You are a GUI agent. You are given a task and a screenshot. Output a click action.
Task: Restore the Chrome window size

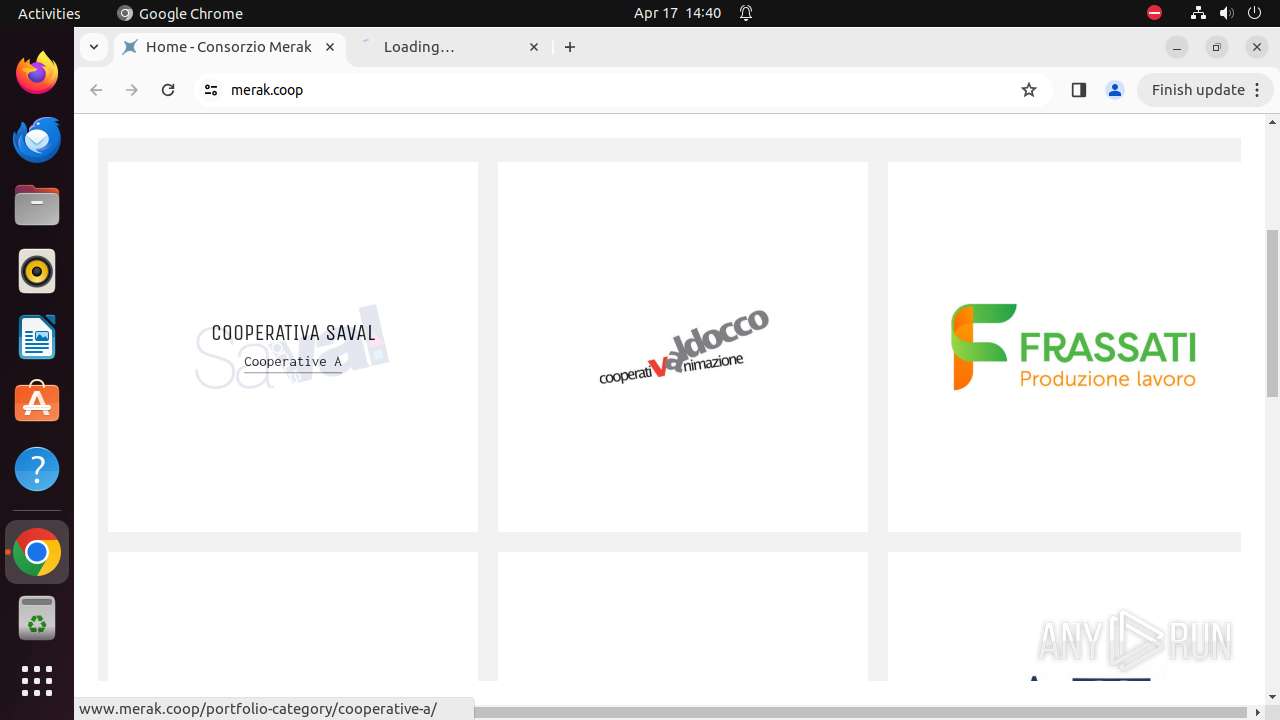(1217, 47)
